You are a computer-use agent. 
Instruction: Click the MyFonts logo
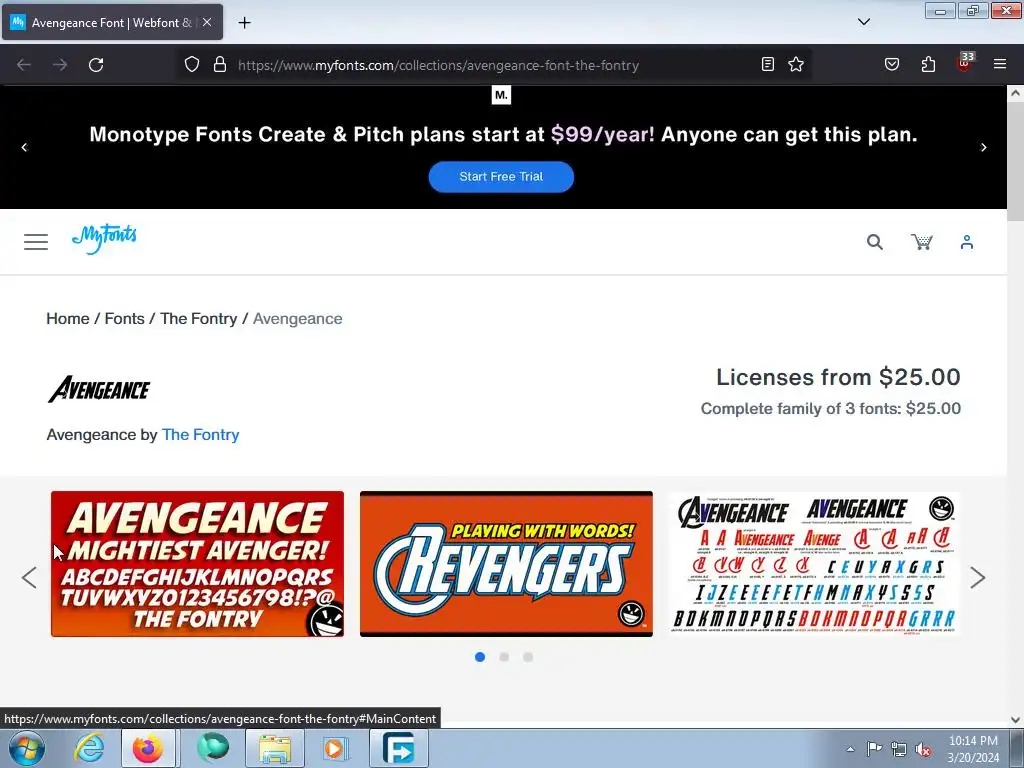pyautogui.click(x=104, y=239)
